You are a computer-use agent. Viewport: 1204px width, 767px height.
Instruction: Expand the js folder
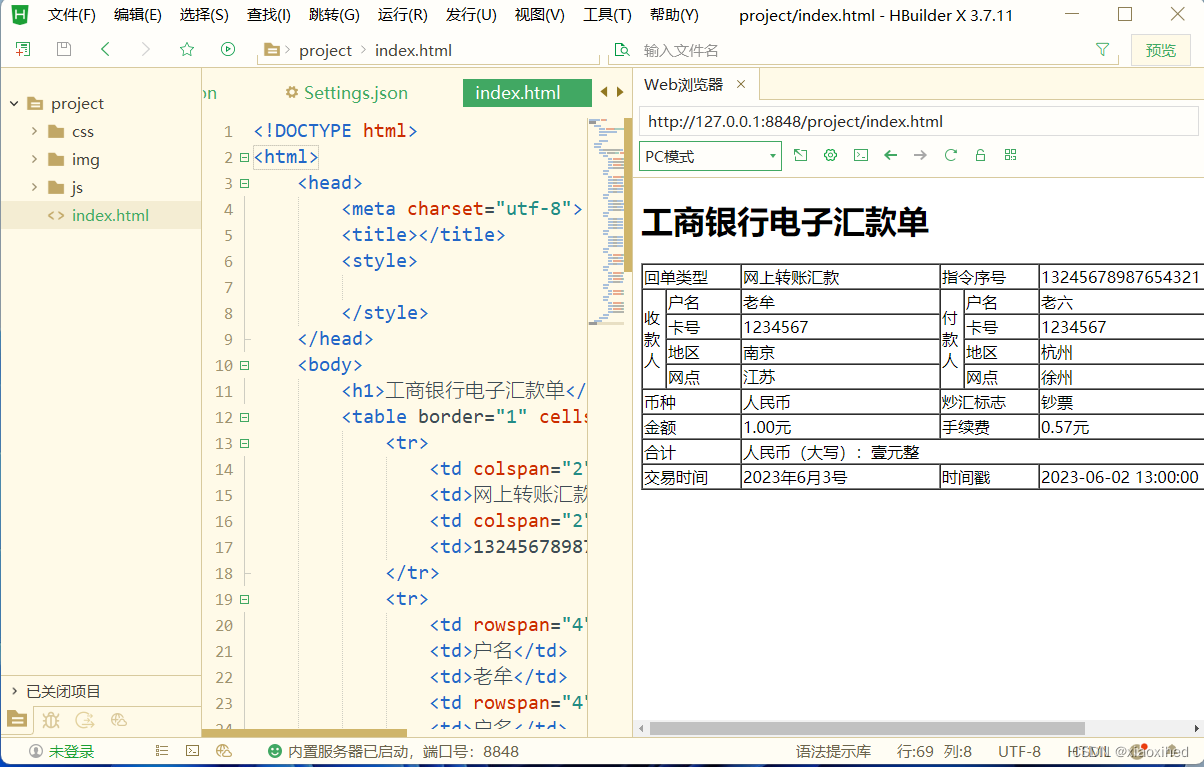click(34, 187)
